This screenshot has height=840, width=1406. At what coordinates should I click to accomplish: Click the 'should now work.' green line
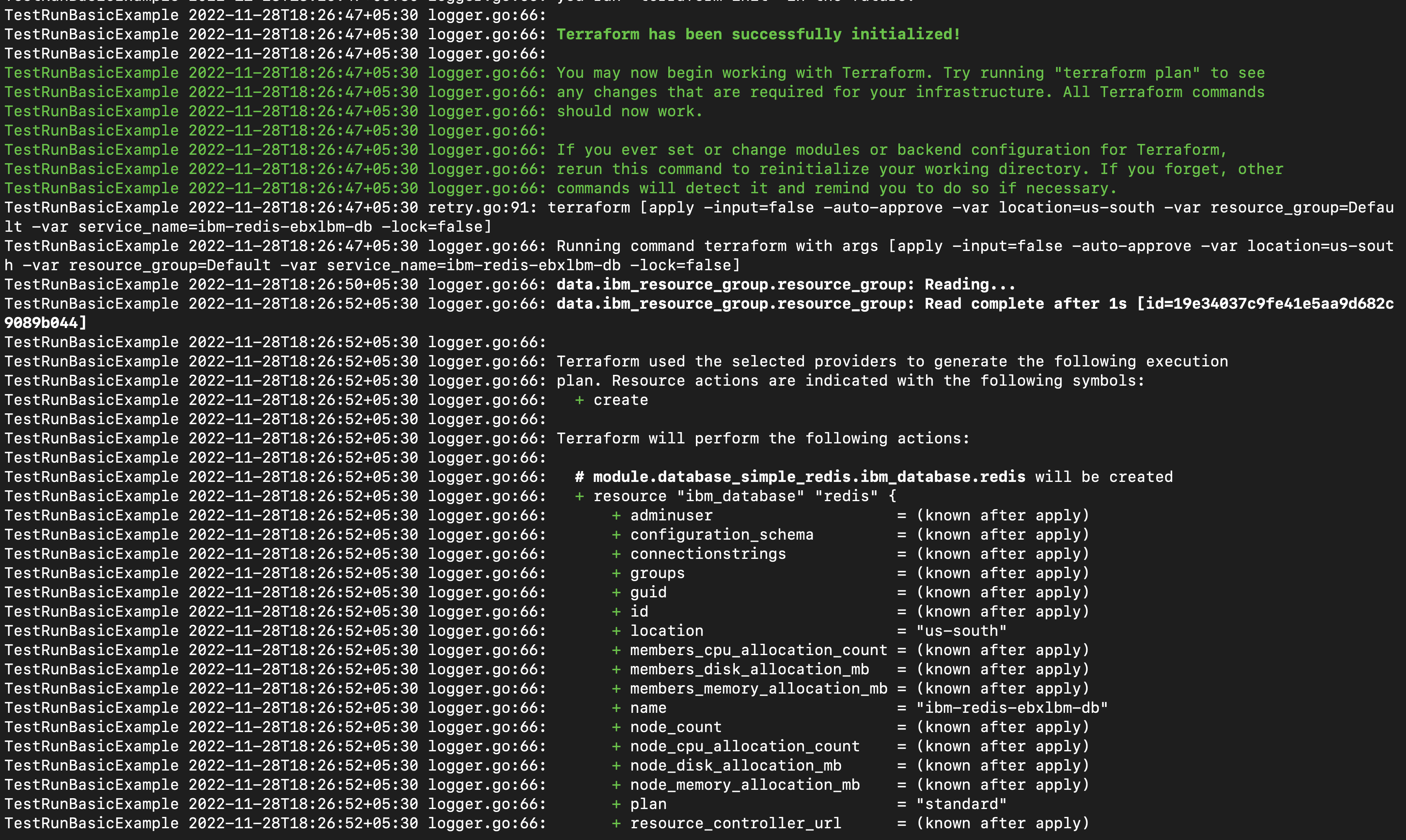coord(629,112)
